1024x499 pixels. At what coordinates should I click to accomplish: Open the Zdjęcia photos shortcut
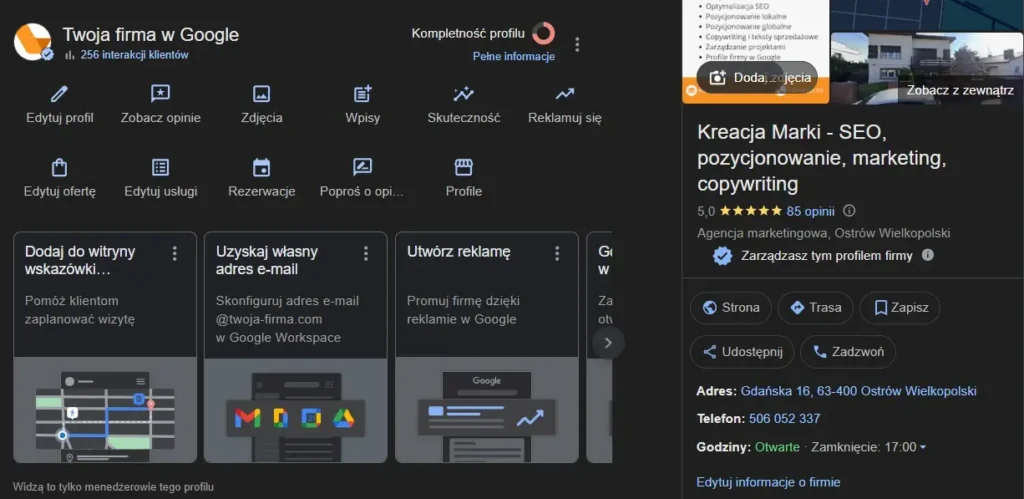261,105
